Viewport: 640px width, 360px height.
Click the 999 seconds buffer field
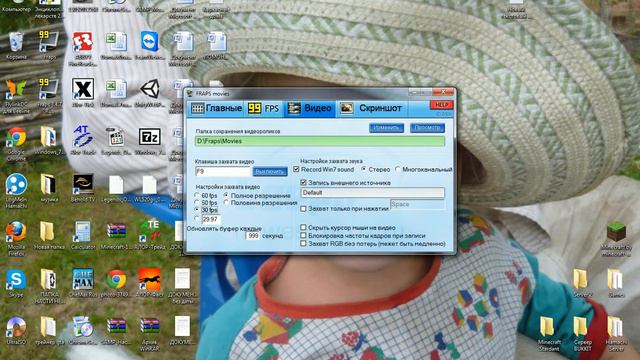coord(253,236)
